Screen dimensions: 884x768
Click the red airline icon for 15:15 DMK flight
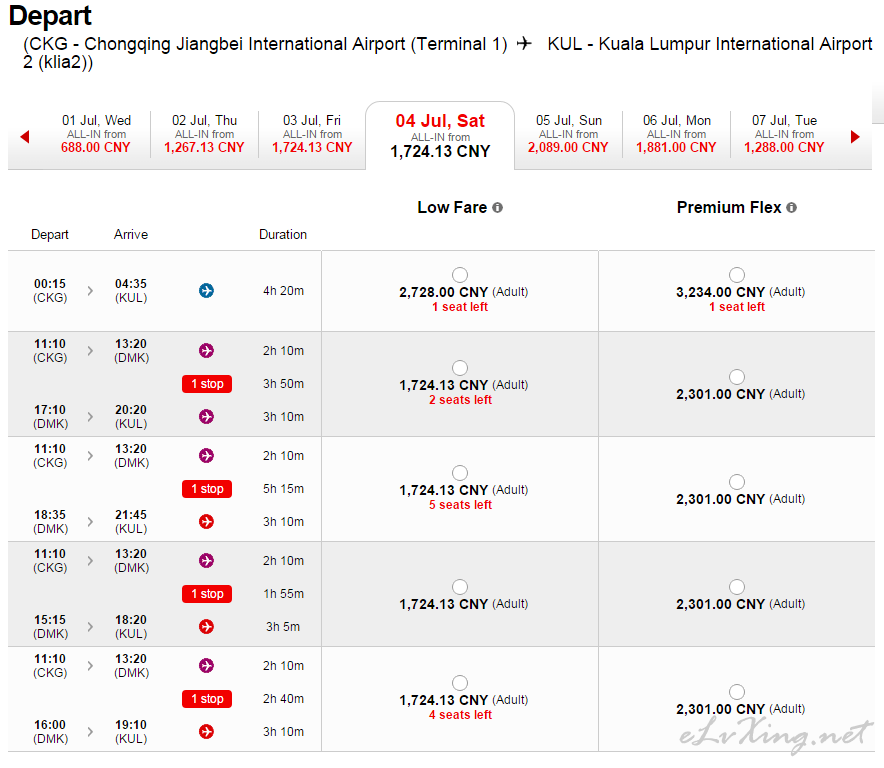tap(206, 626)
